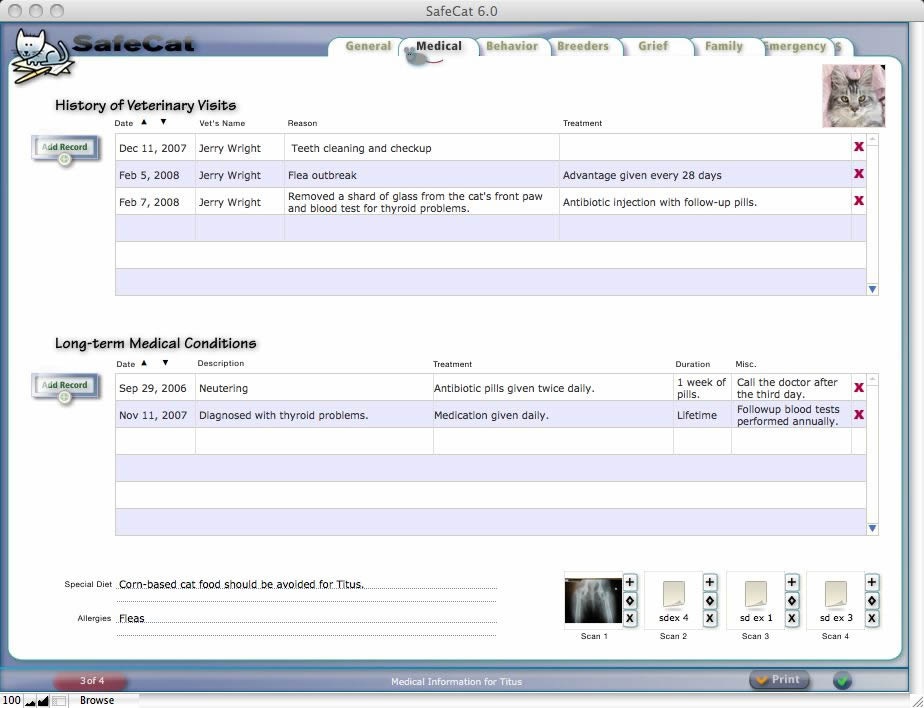
Task: Click the green checkmark button beside Print
Action: (842, 681)
